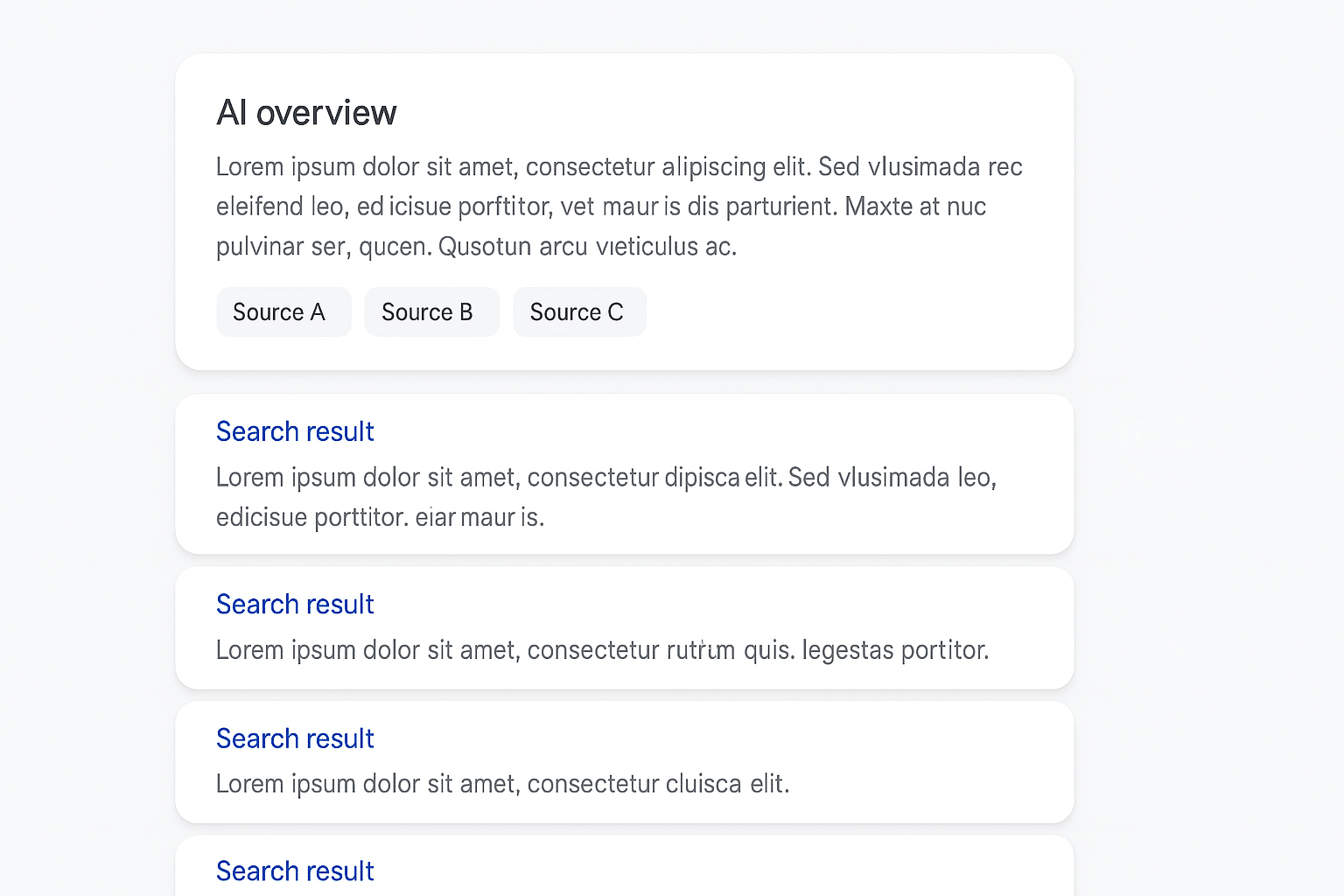Open Search result link above 'cluisca elit' snippet
Screen dimensions: 1344x896
(x=295, y=738)
